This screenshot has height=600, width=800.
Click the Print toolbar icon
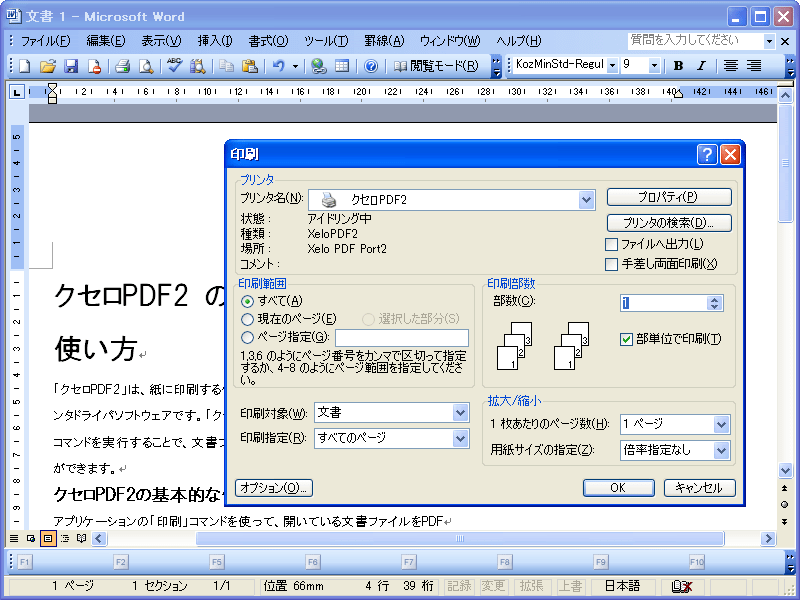[x=122, y=66]
